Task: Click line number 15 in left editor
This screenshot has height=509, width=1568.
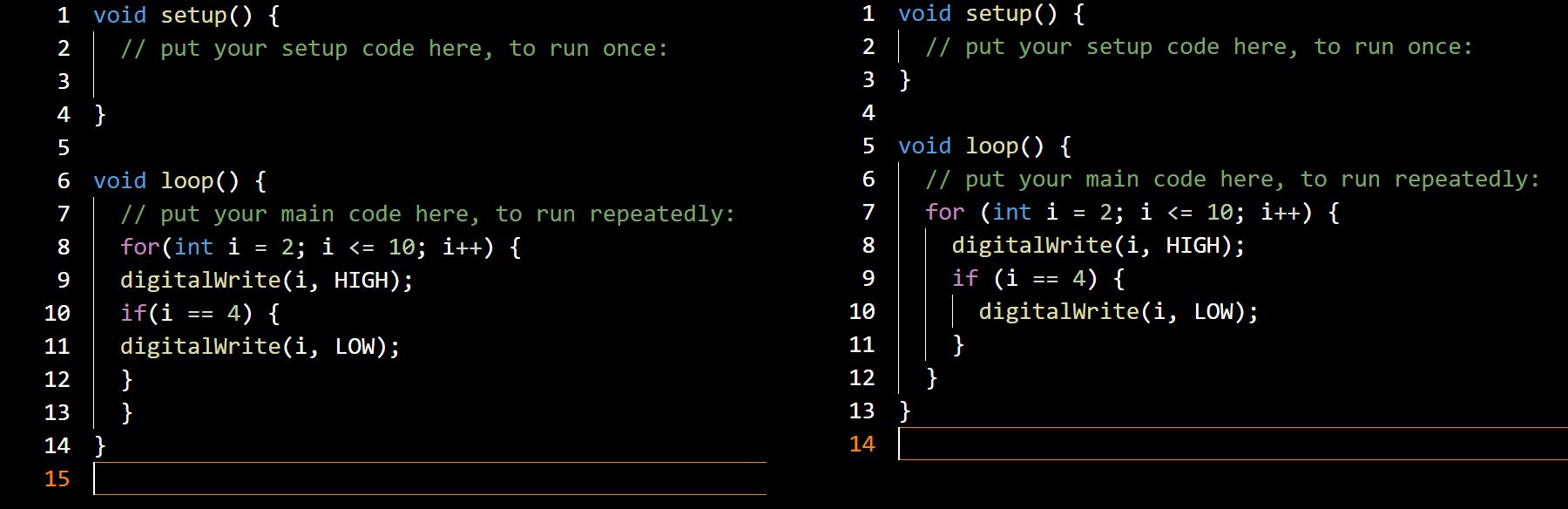Action: coord(57,478)
